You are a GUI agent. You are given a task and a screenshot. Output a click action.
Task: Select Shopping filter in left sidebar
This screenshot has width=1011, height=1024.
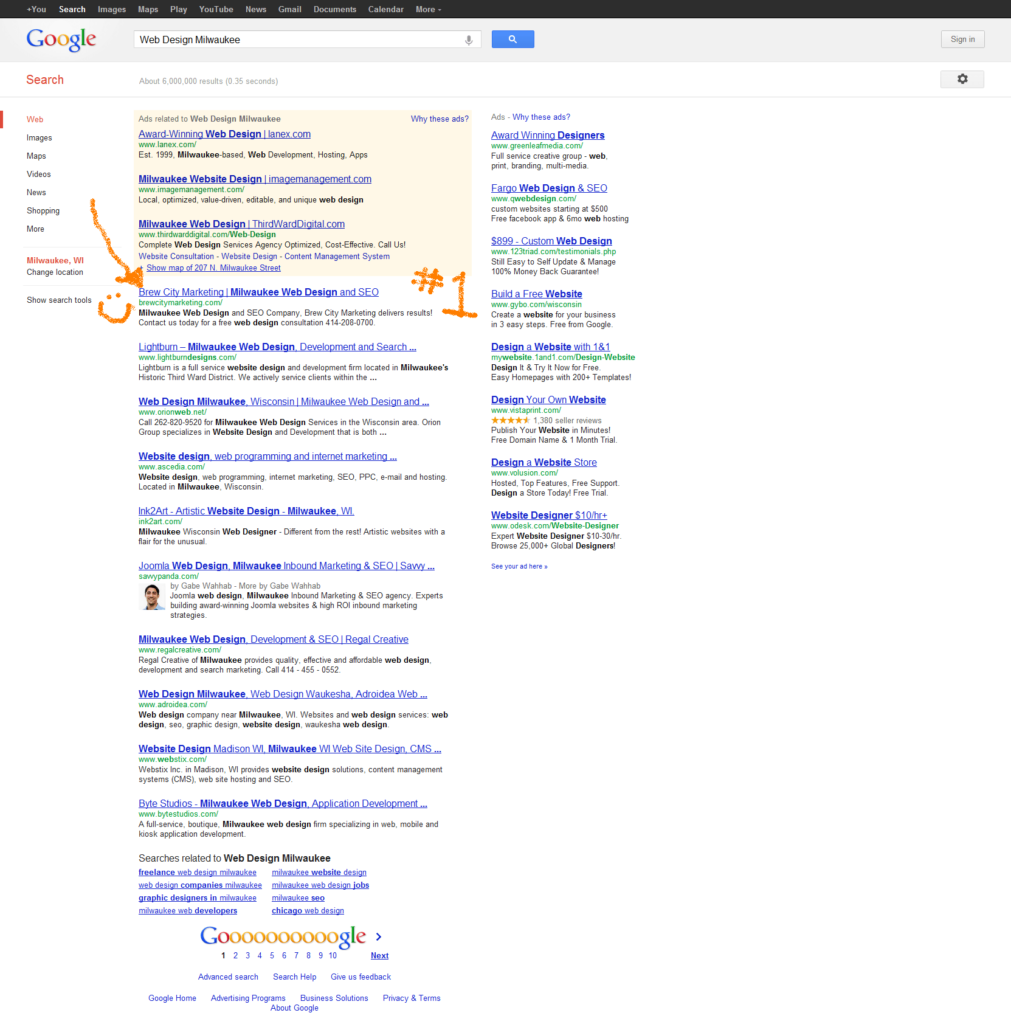pyautogui.click(x=42, y=211)
